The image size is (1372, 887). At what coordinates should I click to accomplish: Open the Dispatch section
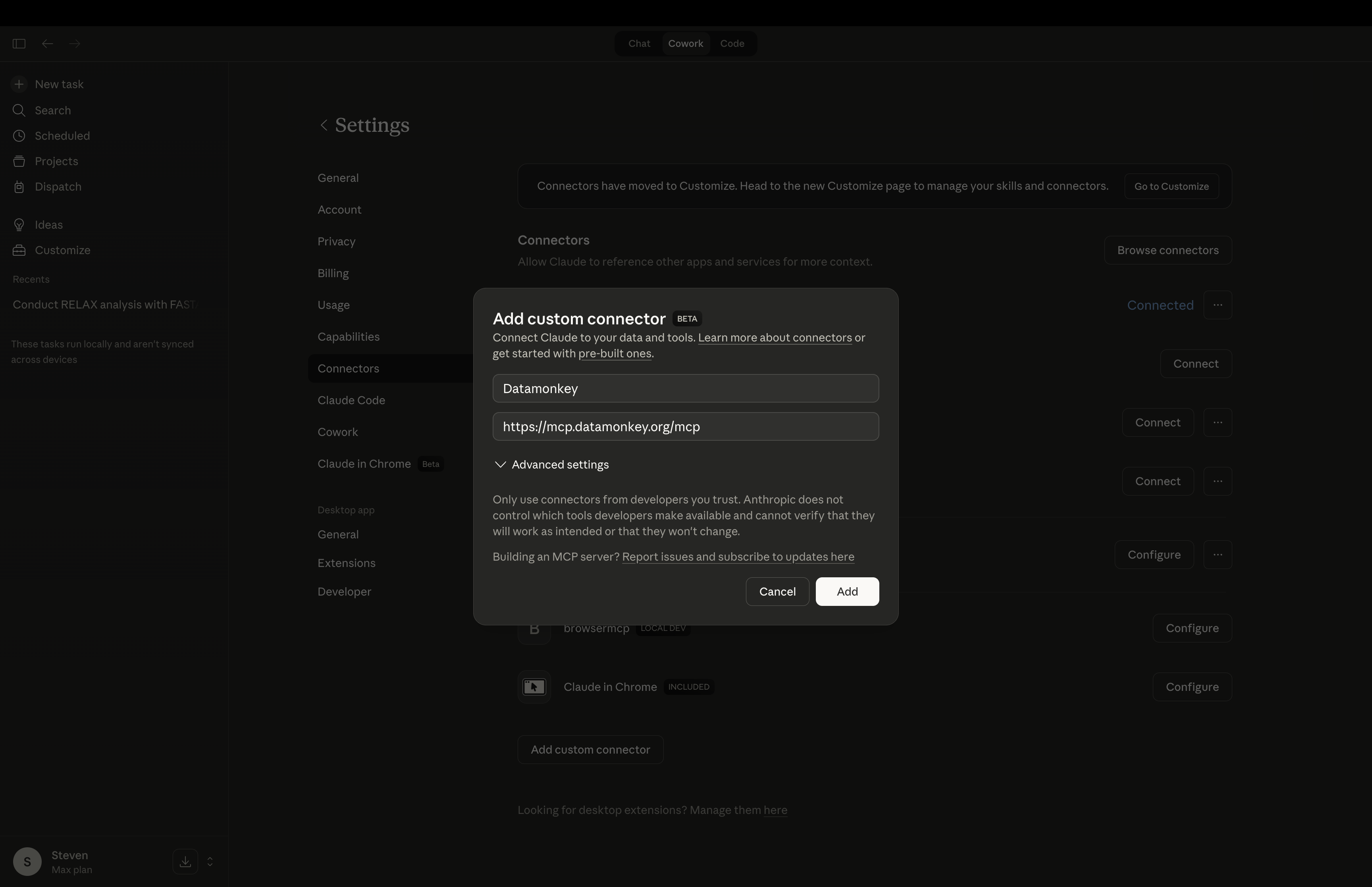point(58,187)
